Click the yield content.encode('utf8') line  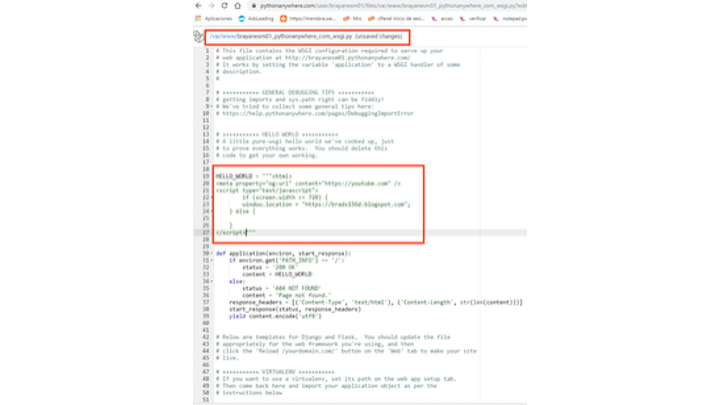click(276, 316)
